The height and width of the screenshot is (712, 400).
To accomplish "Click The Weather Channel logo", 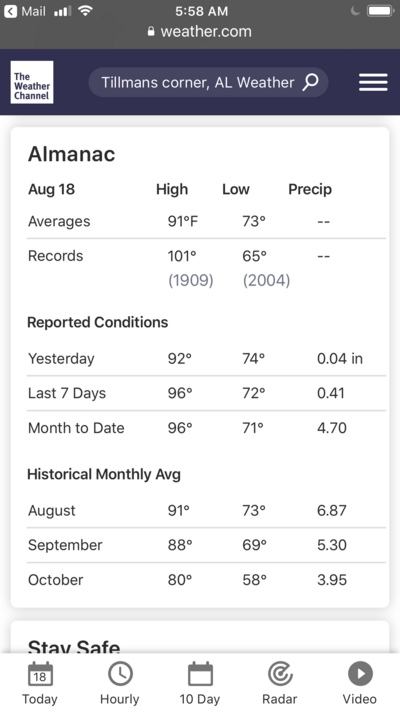I will (x=32, y=82).
